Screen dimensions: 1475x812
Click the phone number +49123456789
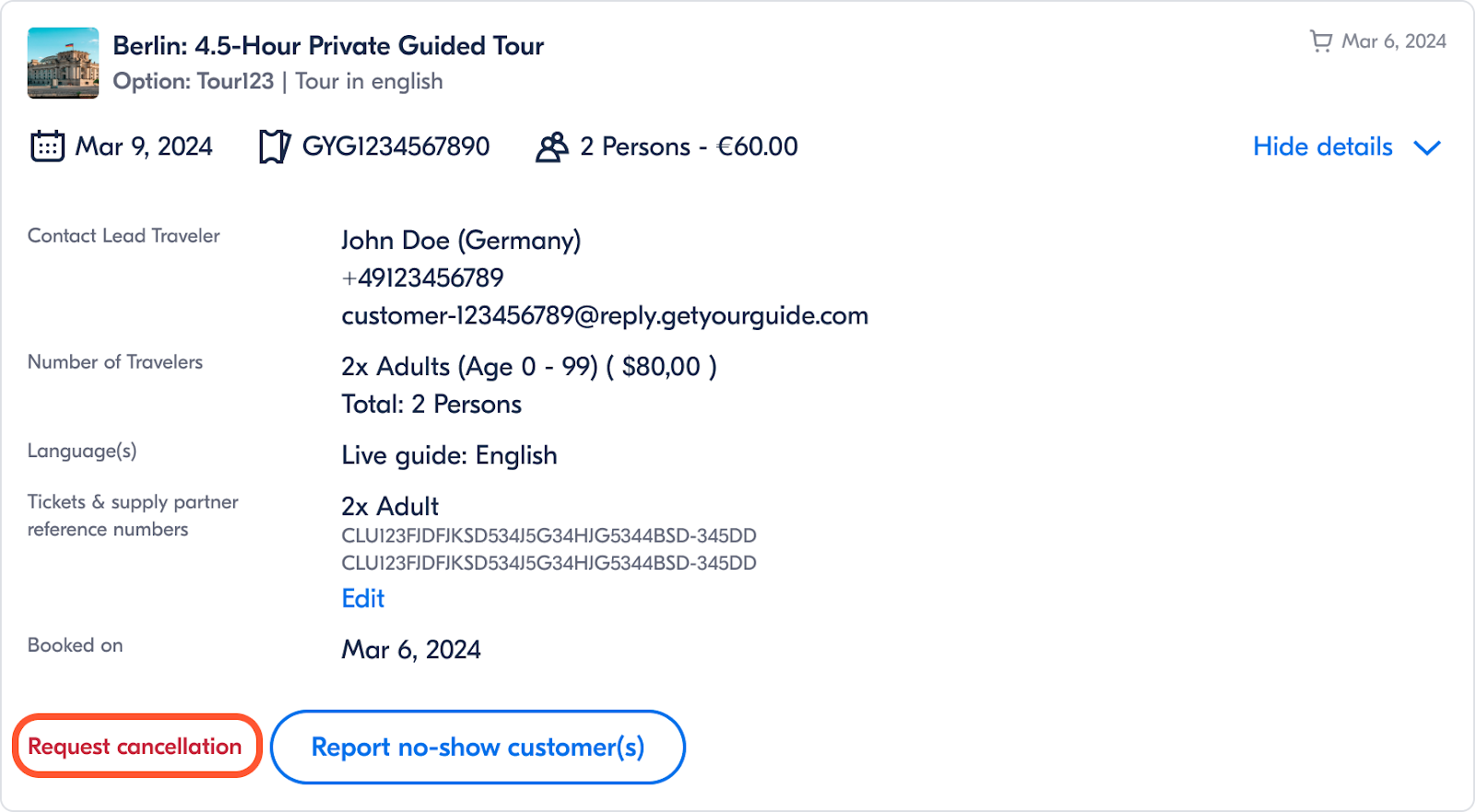[x=422, y=277]
